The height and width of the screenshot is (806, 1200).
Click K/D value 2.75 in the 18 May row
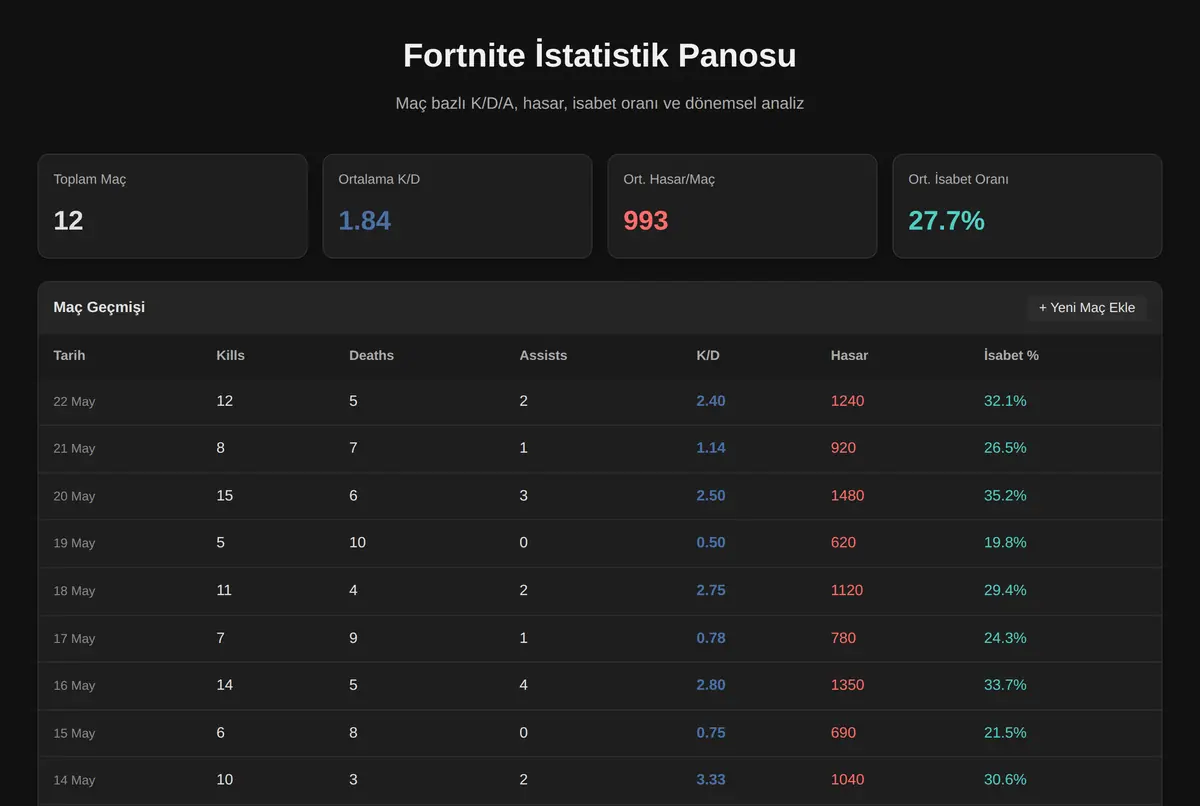(x=711, y=590)
